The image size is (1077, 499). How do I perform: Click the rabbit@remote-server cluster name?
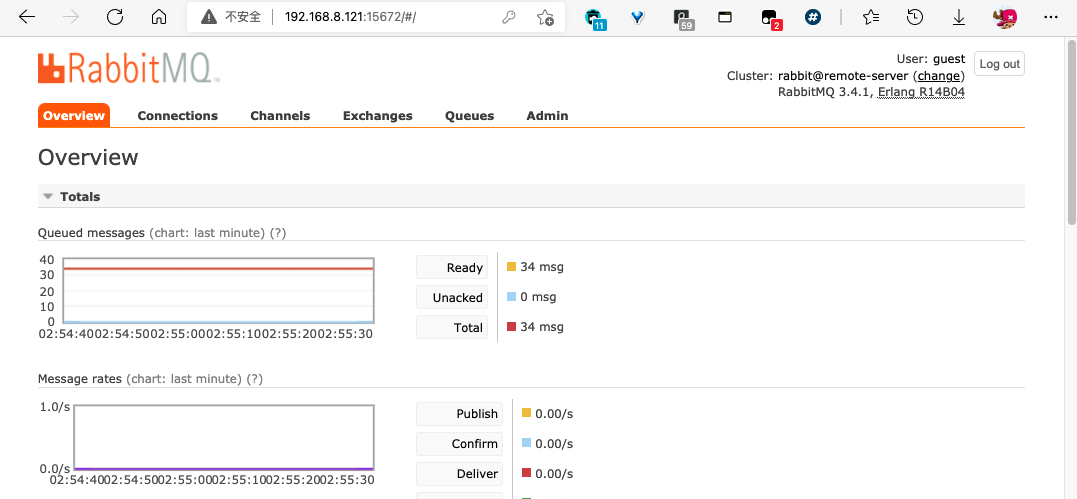843,76
